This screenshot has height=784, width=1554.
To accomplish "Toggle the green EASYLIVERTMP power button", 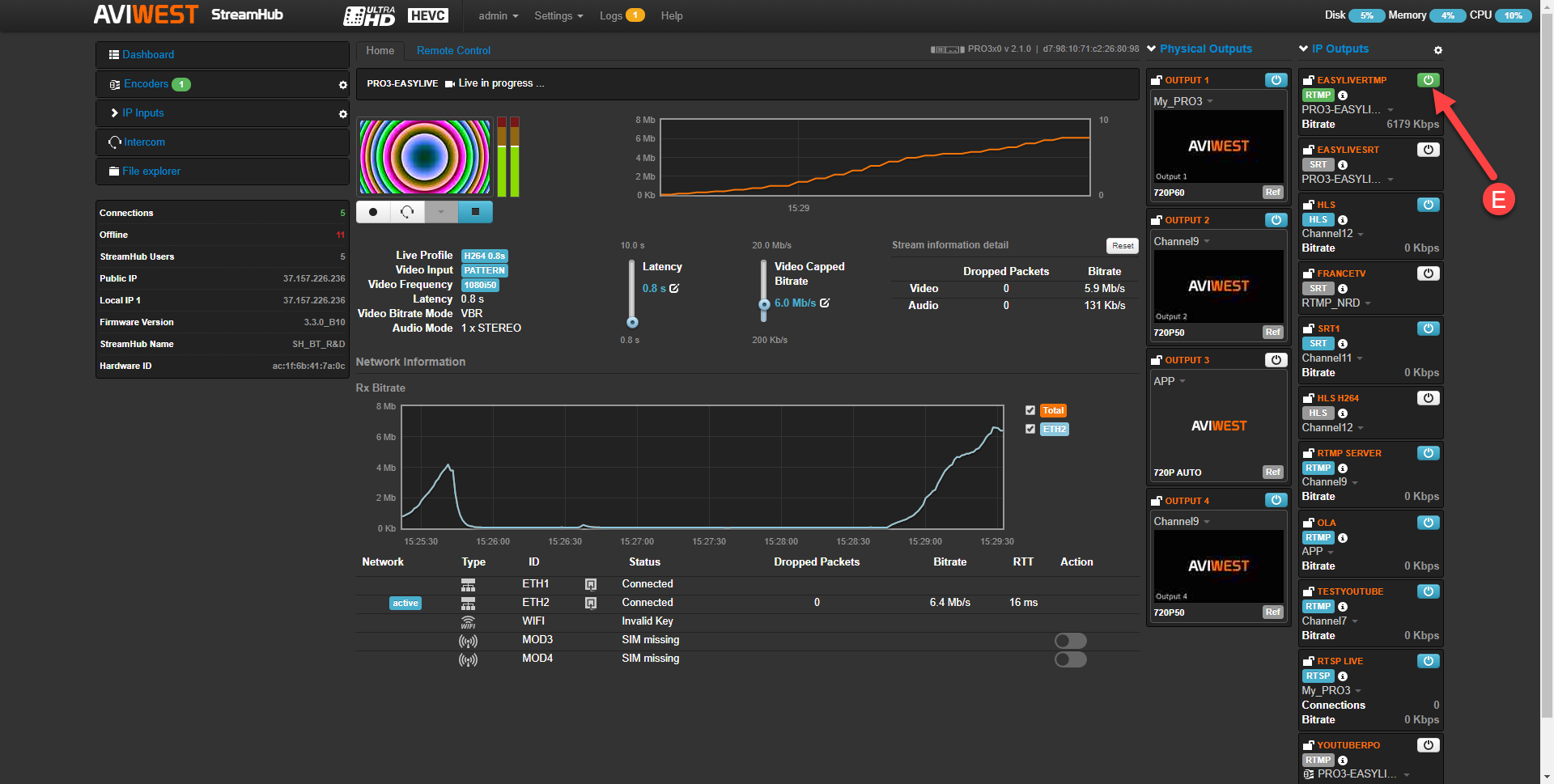I will coord(1429,80).
